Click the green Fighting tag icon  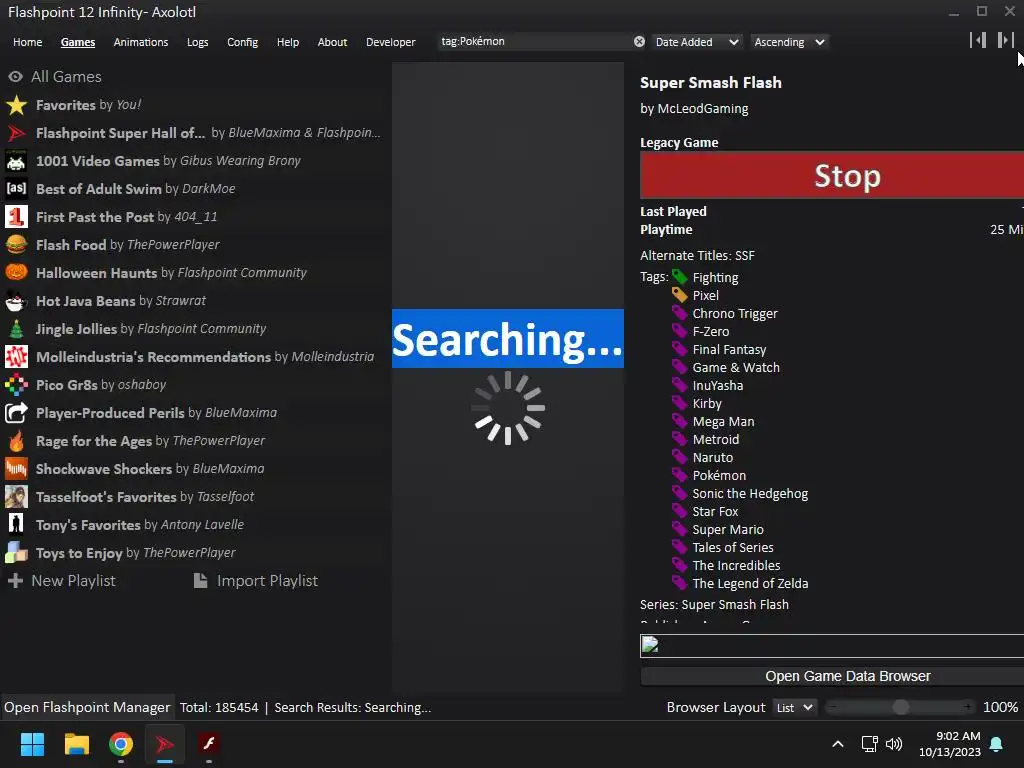(x=680, y=278)
